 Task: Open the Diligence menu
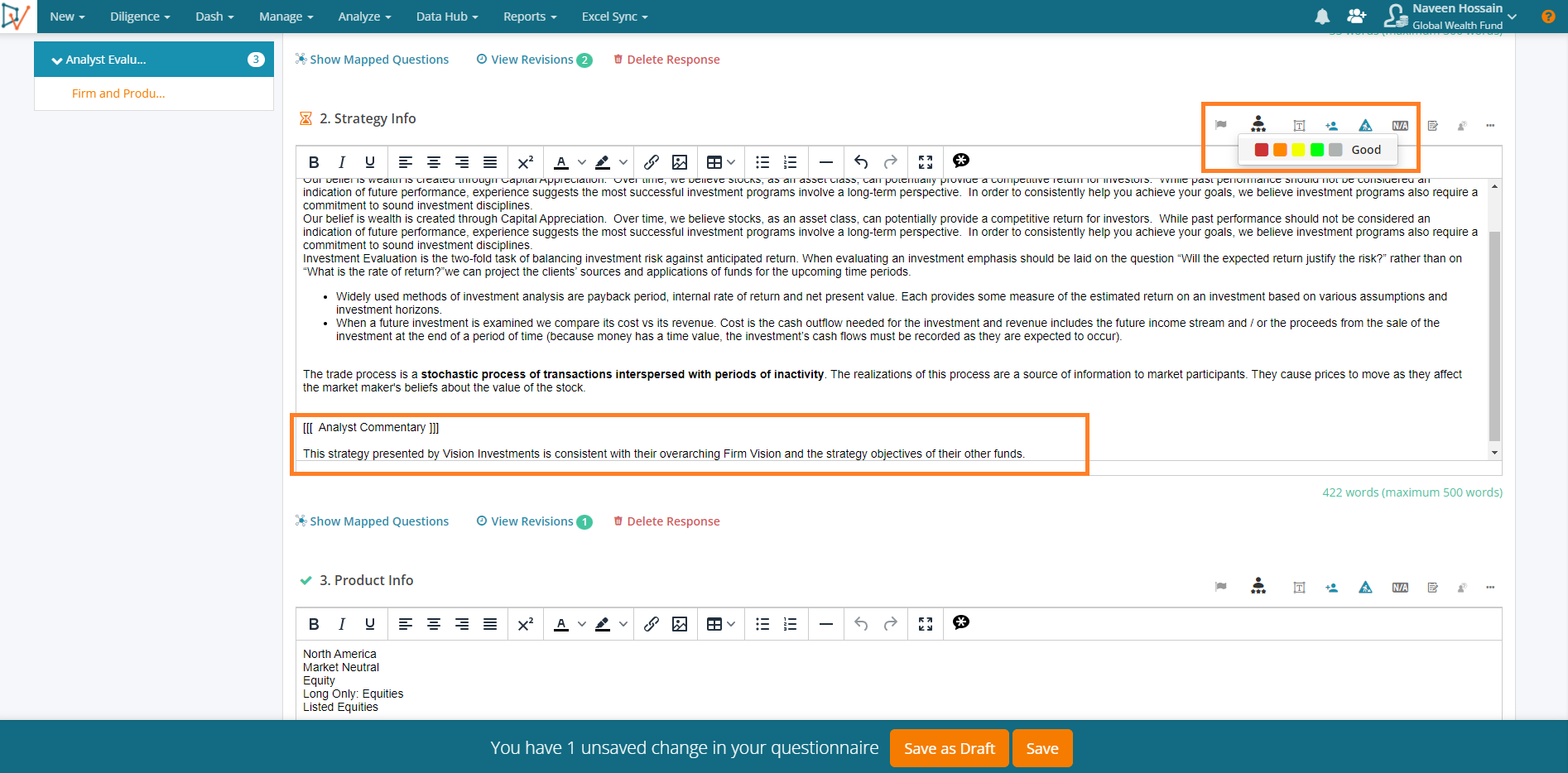point(140,17)
